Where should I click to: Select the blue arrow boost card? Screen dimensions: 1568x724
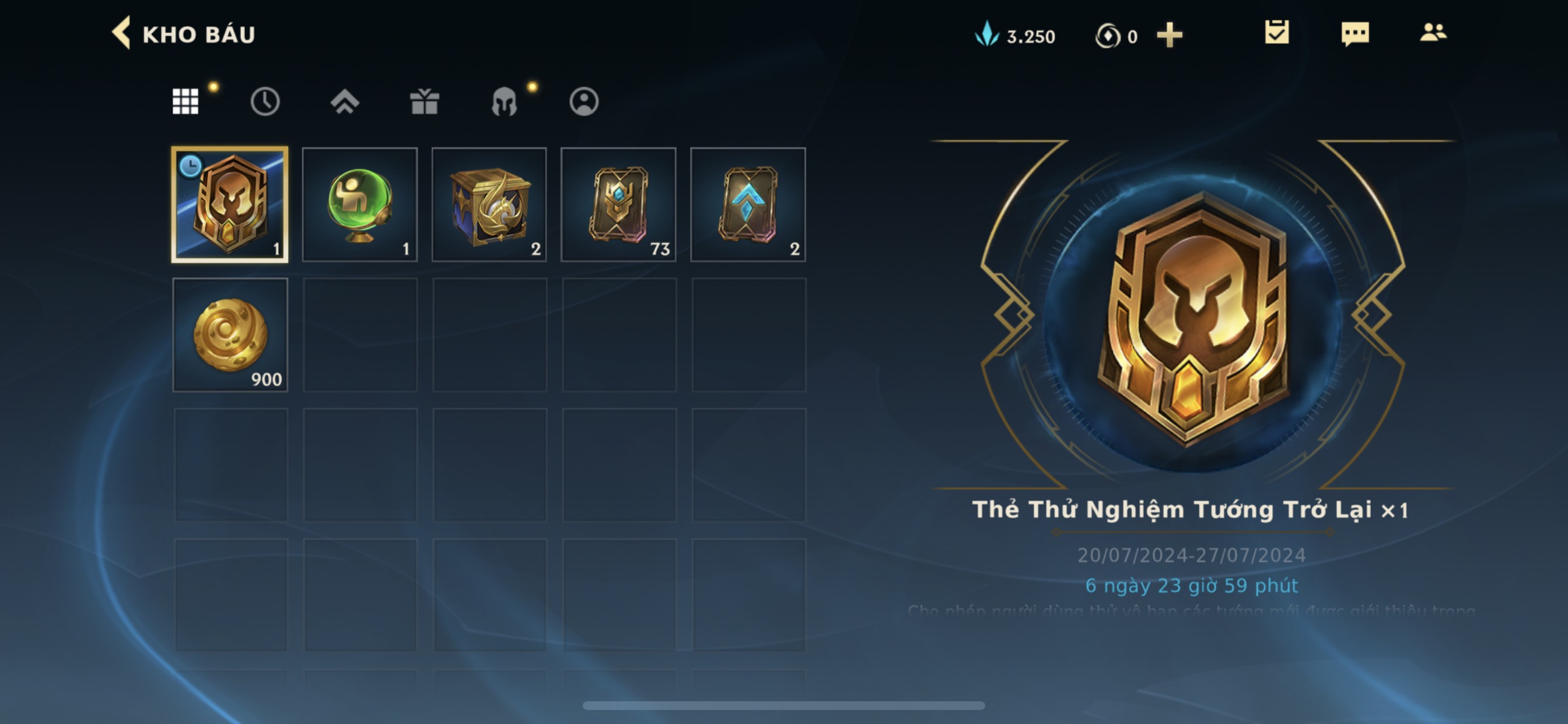[x=748, y=205]
